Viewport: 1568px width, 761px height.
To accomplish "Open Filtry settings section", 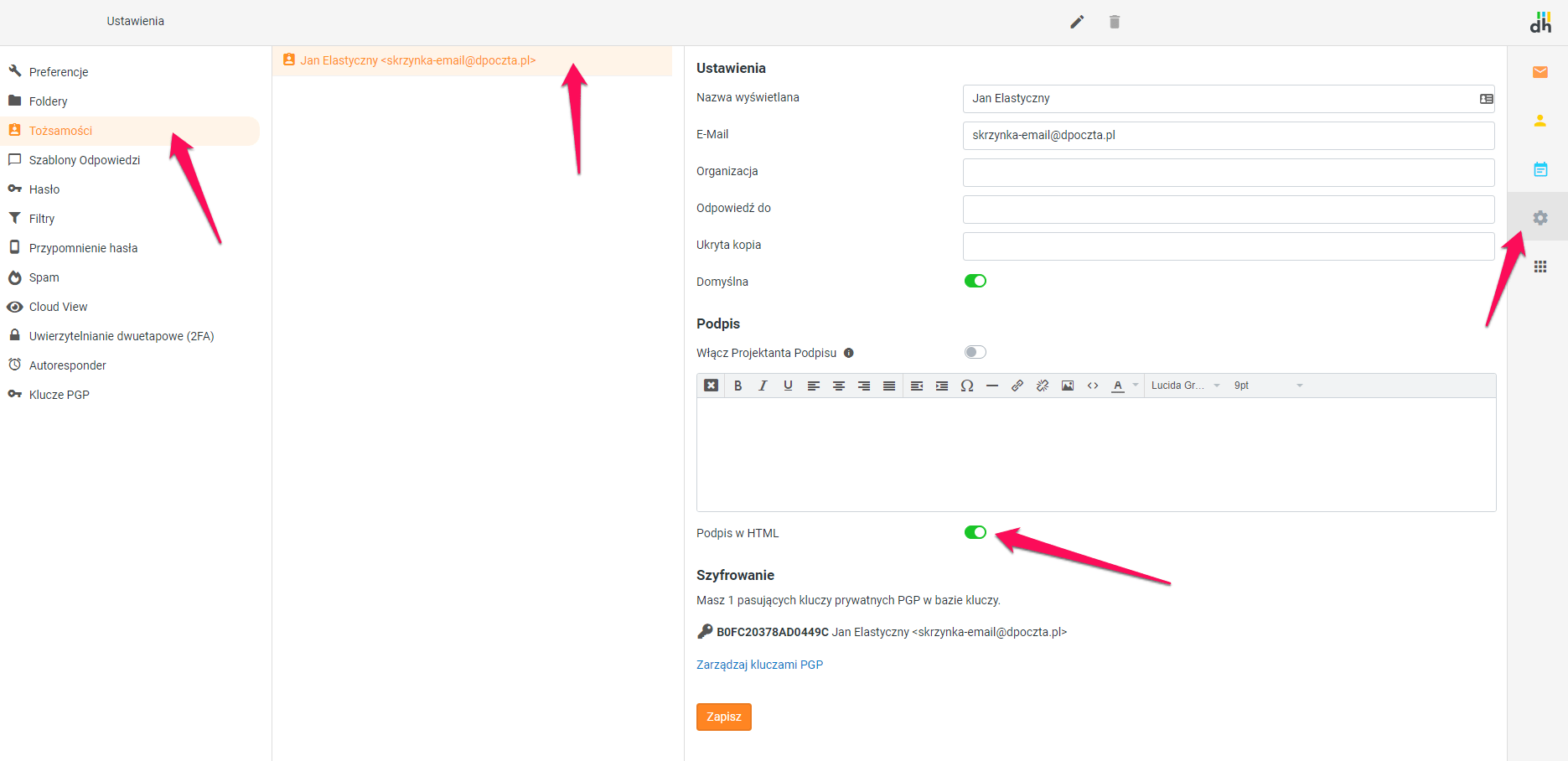I will tap(130, 219).
